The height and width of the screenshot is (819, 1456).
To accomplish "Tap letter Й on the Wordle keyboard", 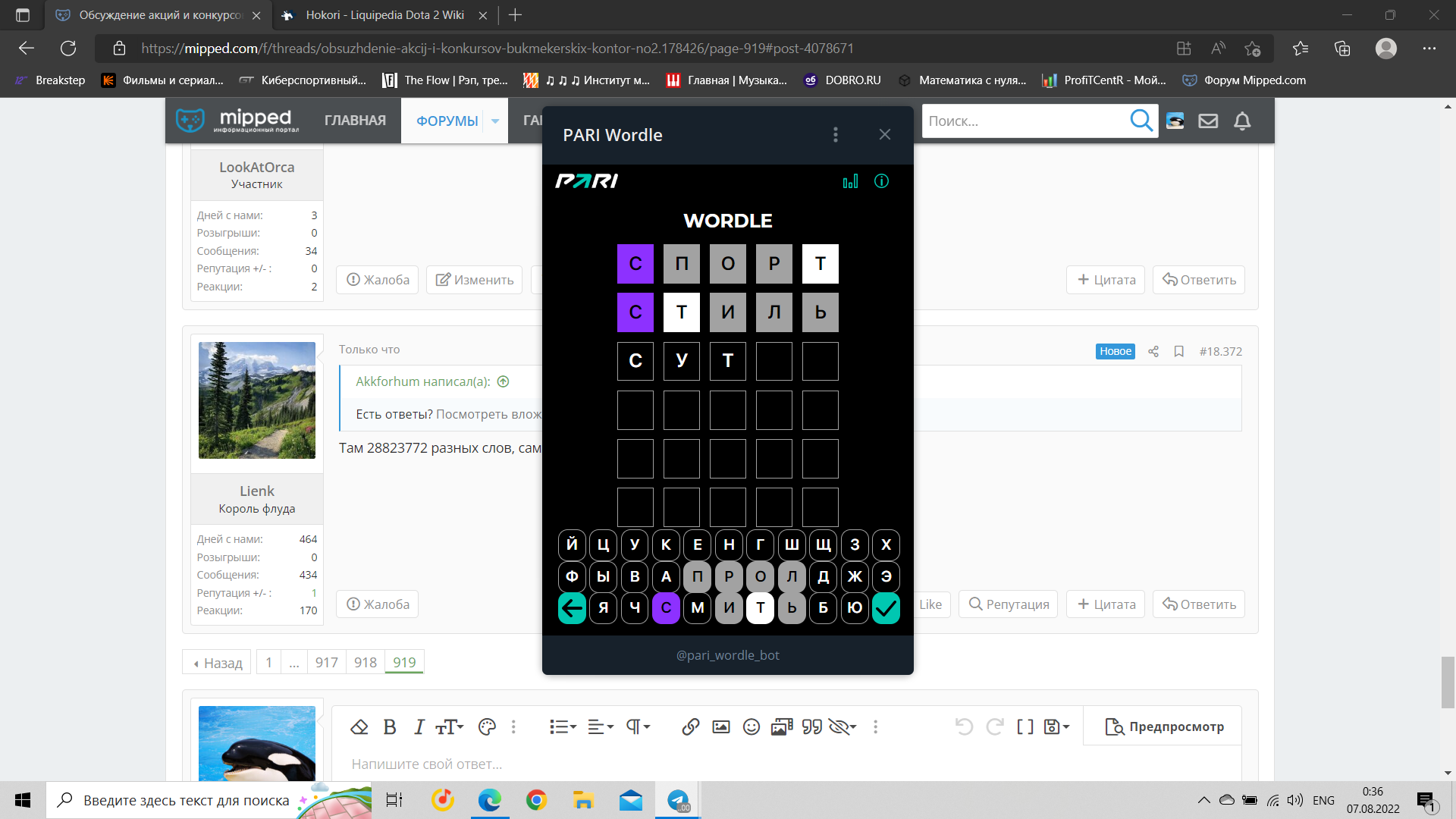I will (572, 544).
